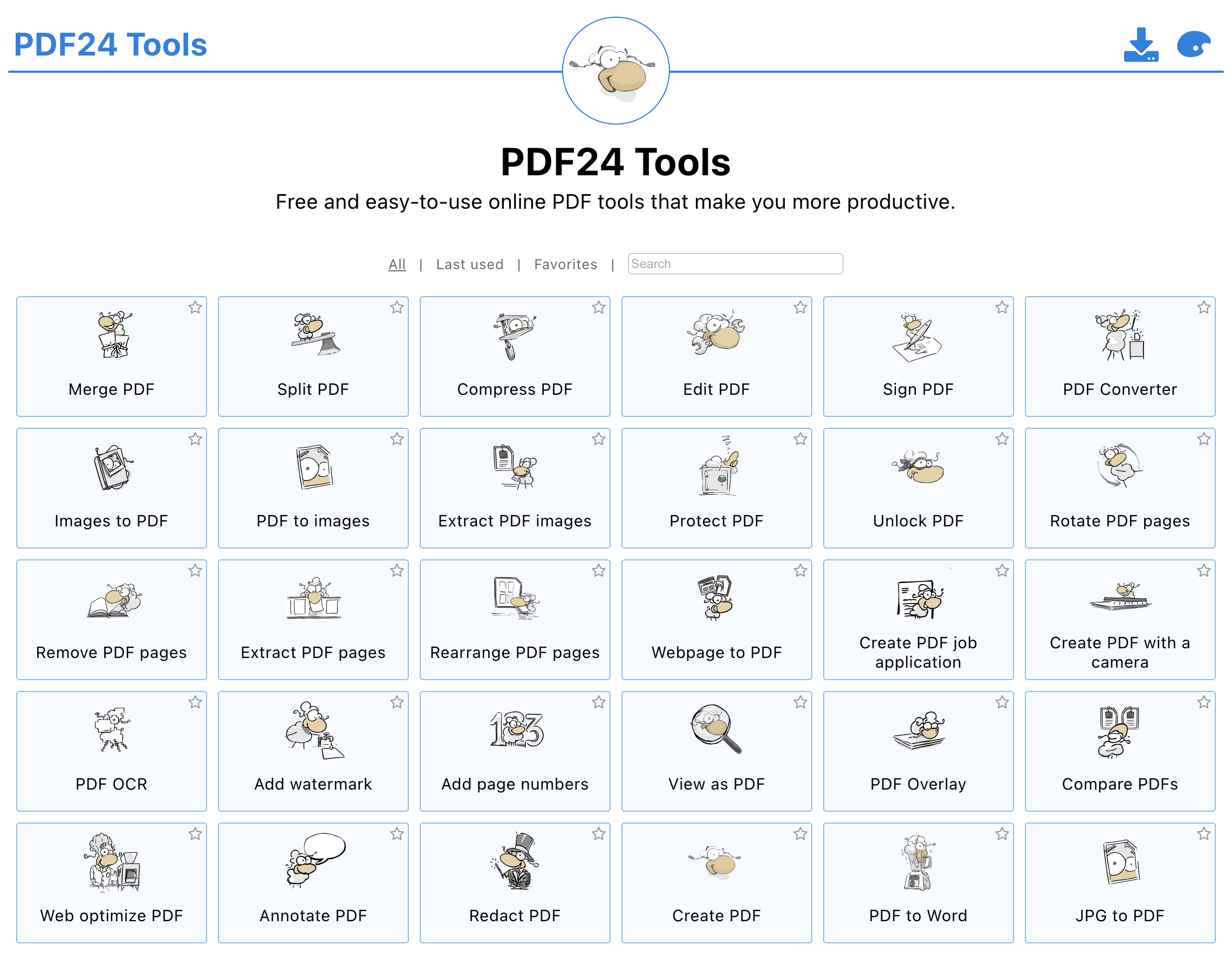Open Create PDF job application label
This screenshot has width=1232, height=973.
coord(918,652)
